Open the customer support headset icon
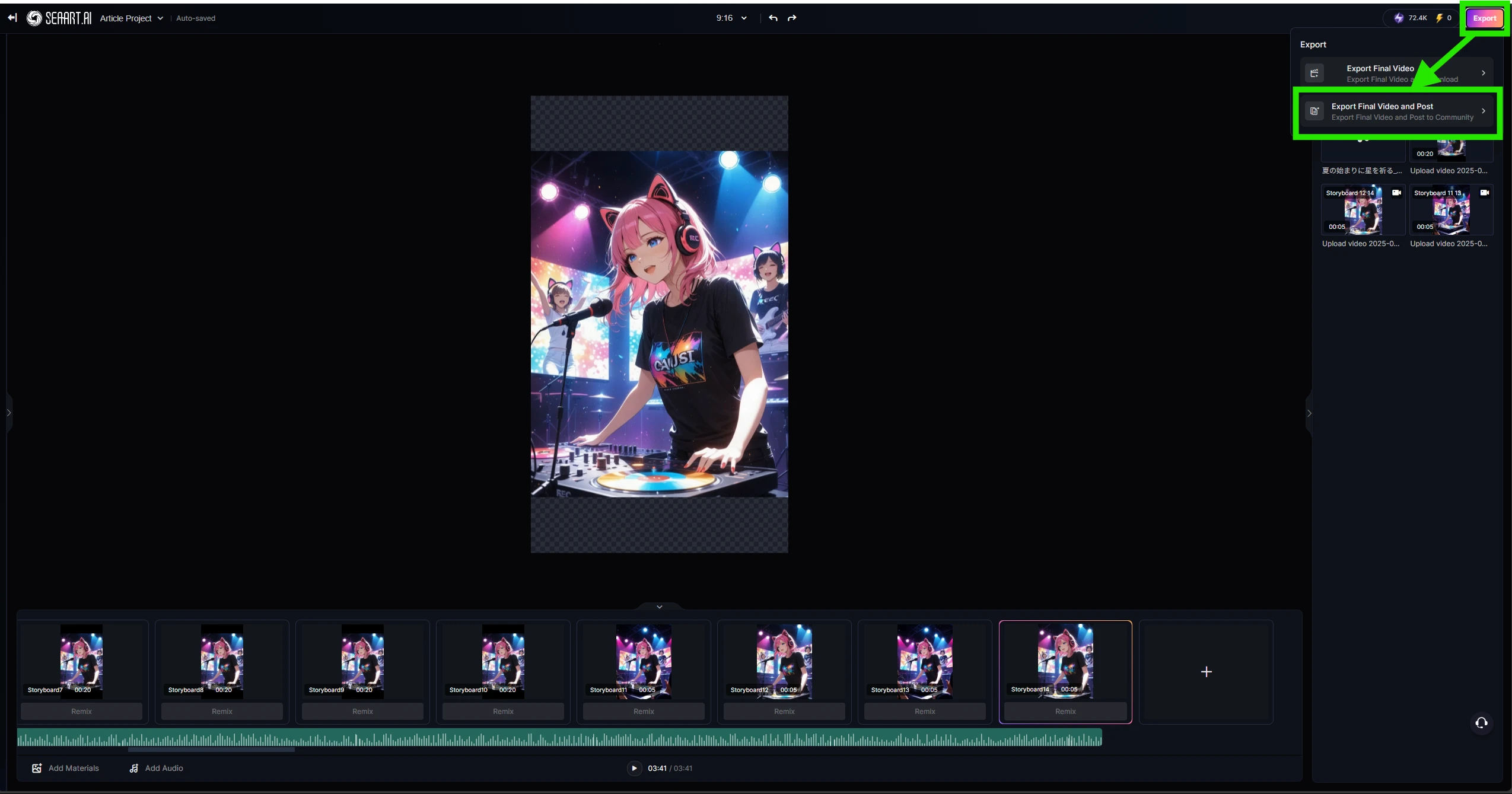 pos(1481,722)
